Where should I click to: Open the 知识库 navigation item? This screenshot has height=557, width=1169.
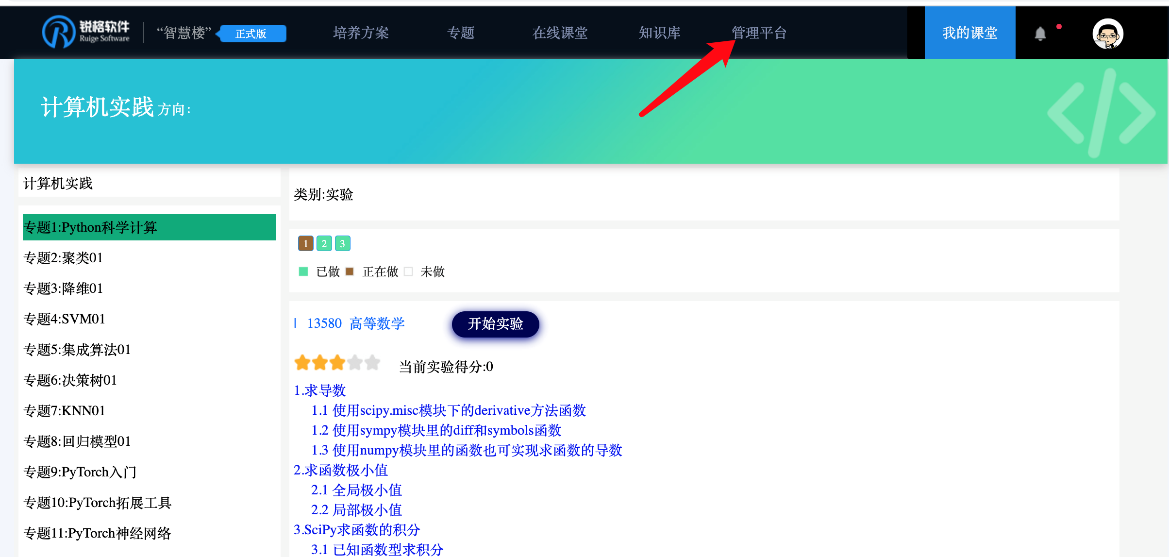(660, 33)
